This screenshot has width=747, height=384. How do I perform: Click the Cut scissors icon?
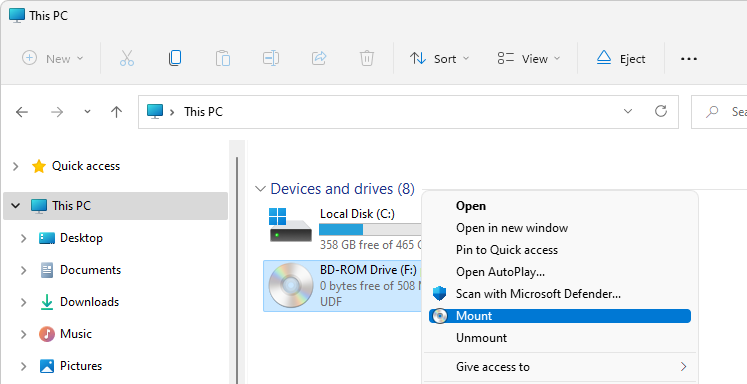coord(127,59)
